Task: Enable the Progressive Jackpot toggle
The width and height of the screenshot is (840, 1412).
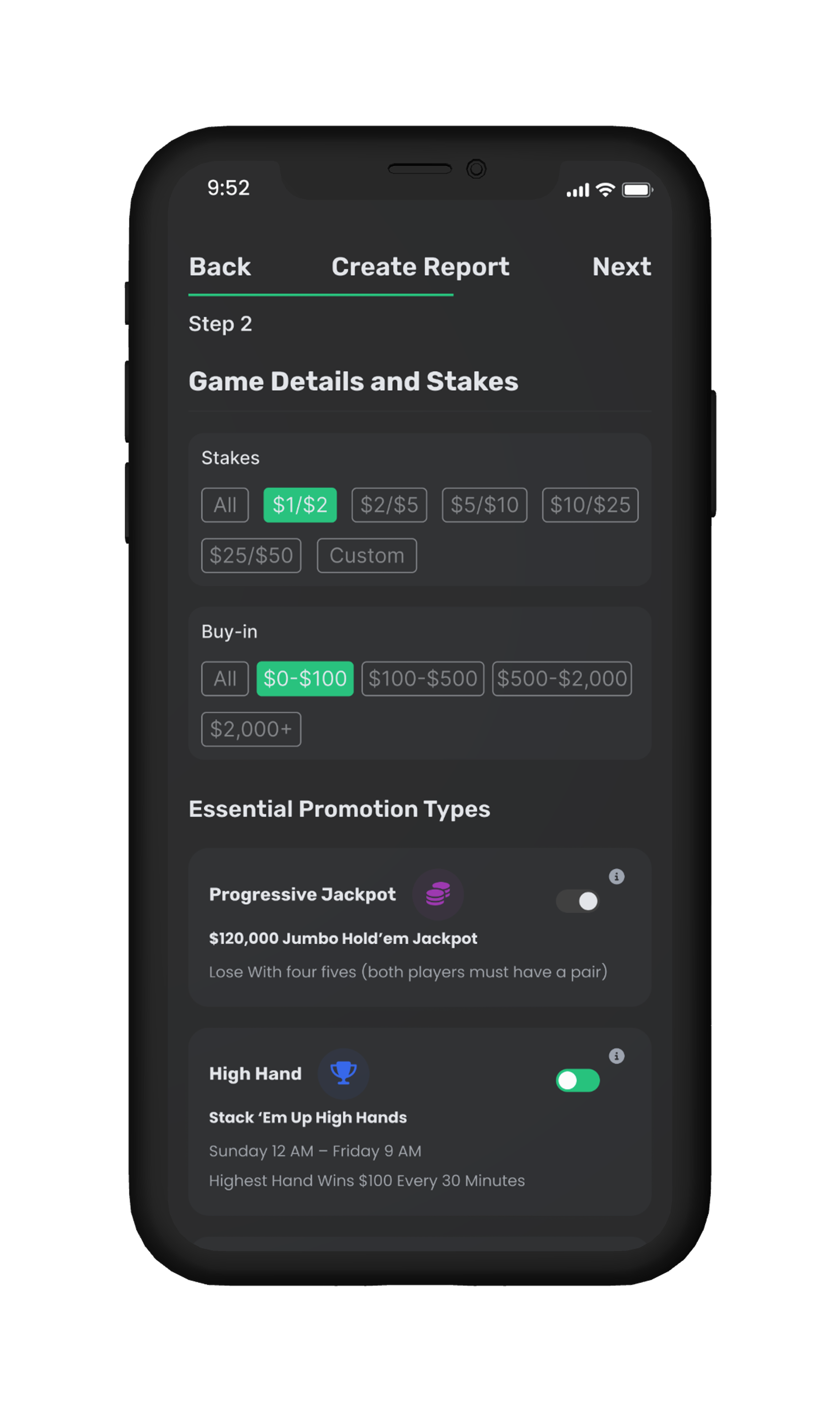Action: click(577, 901)
